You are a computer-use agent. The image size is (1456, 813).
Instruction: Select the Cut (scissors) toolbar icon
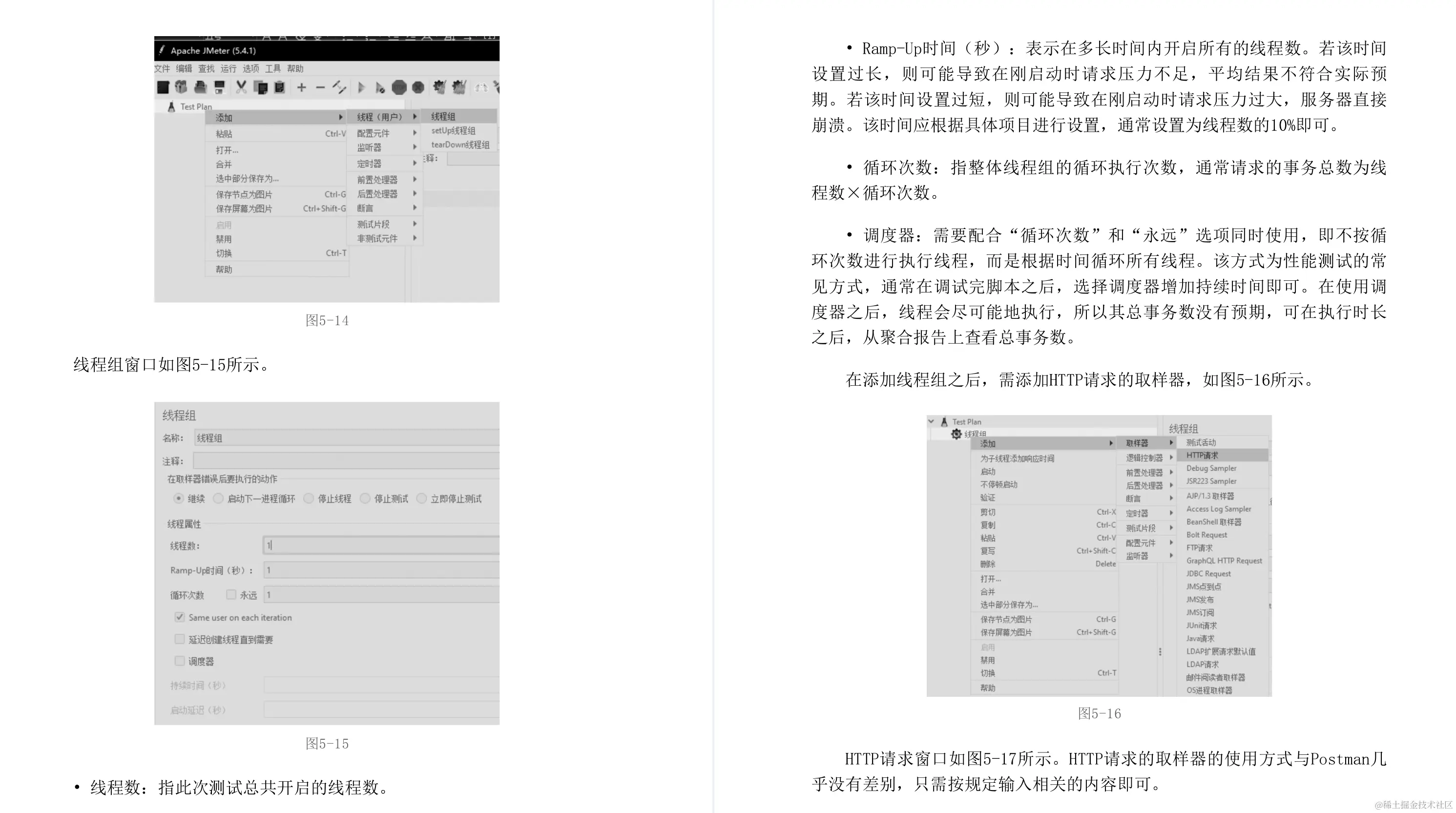(241, 87)
